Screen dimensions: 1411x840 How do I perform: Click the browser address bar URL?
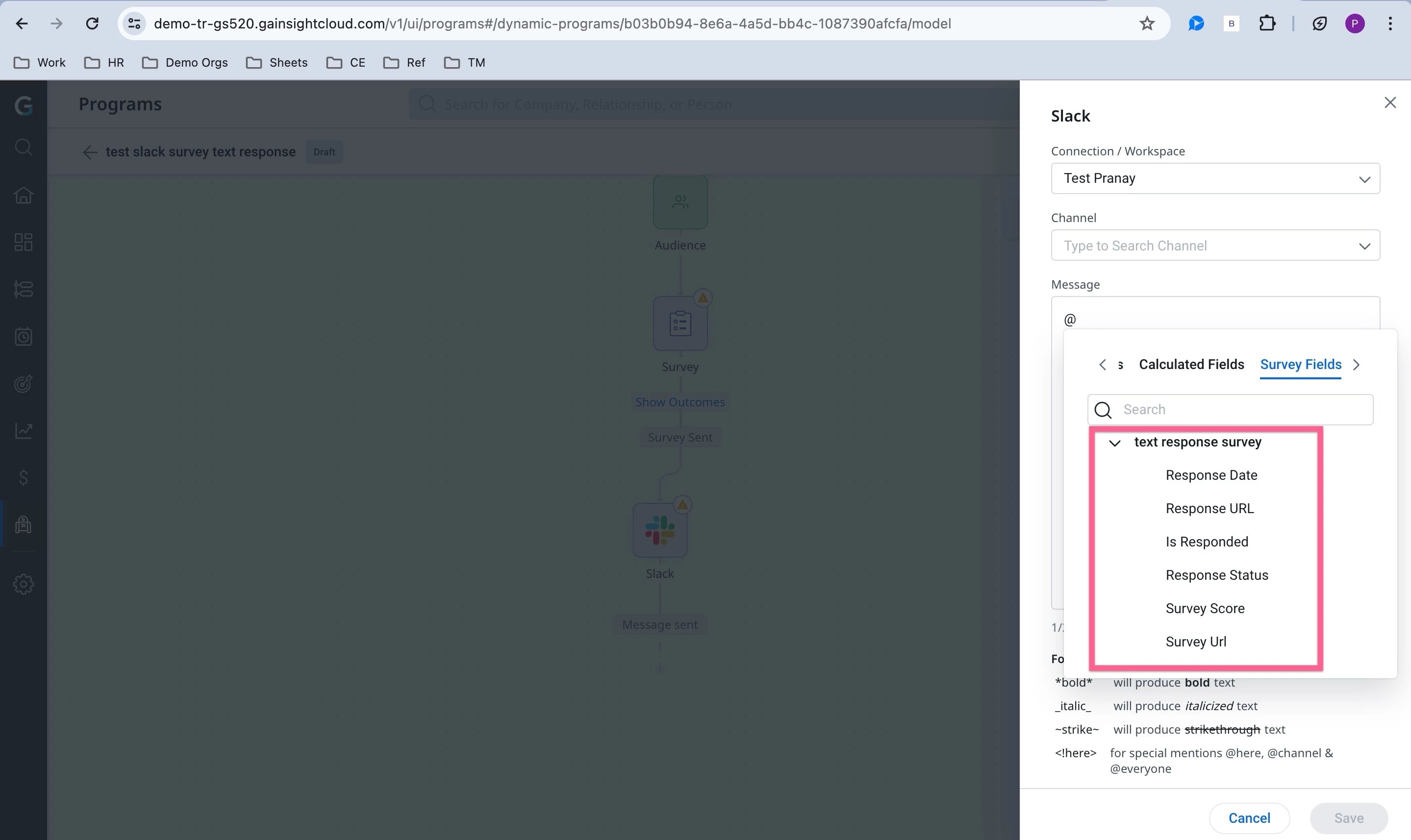point(552,23)
